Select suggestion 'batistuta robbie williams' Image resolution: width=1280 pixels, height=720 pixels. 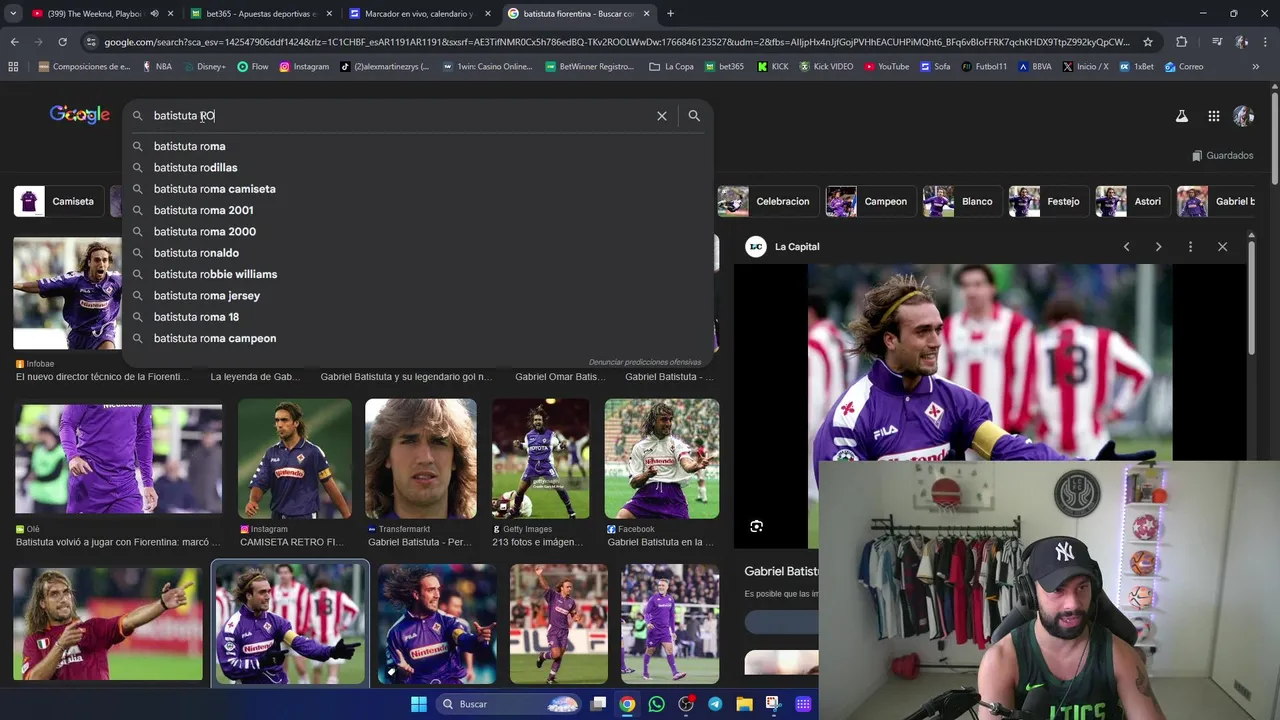pyautogui.click(x=418, y=274)
